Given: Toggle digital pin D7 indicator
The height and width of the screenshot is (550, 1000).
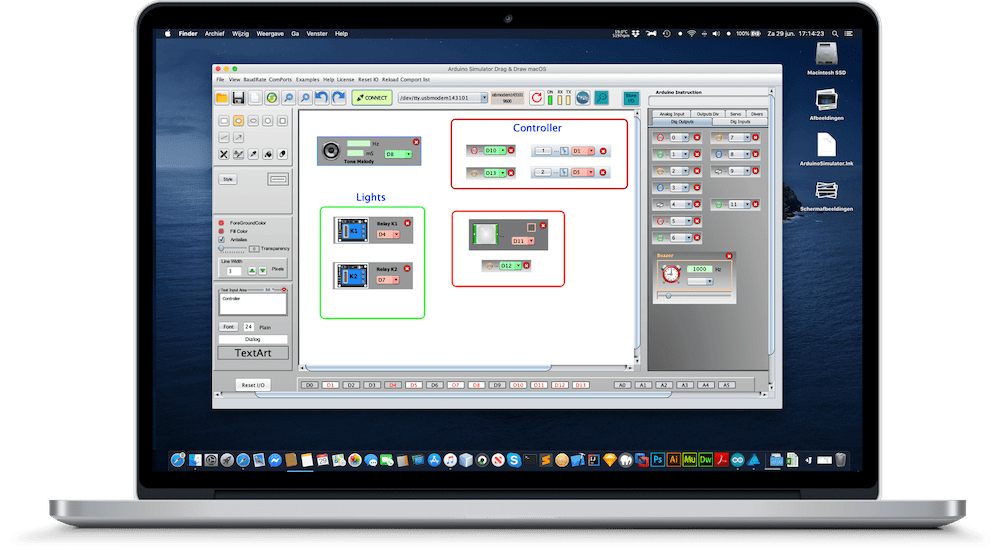Looking at the screenshot, I should [455, 385].
